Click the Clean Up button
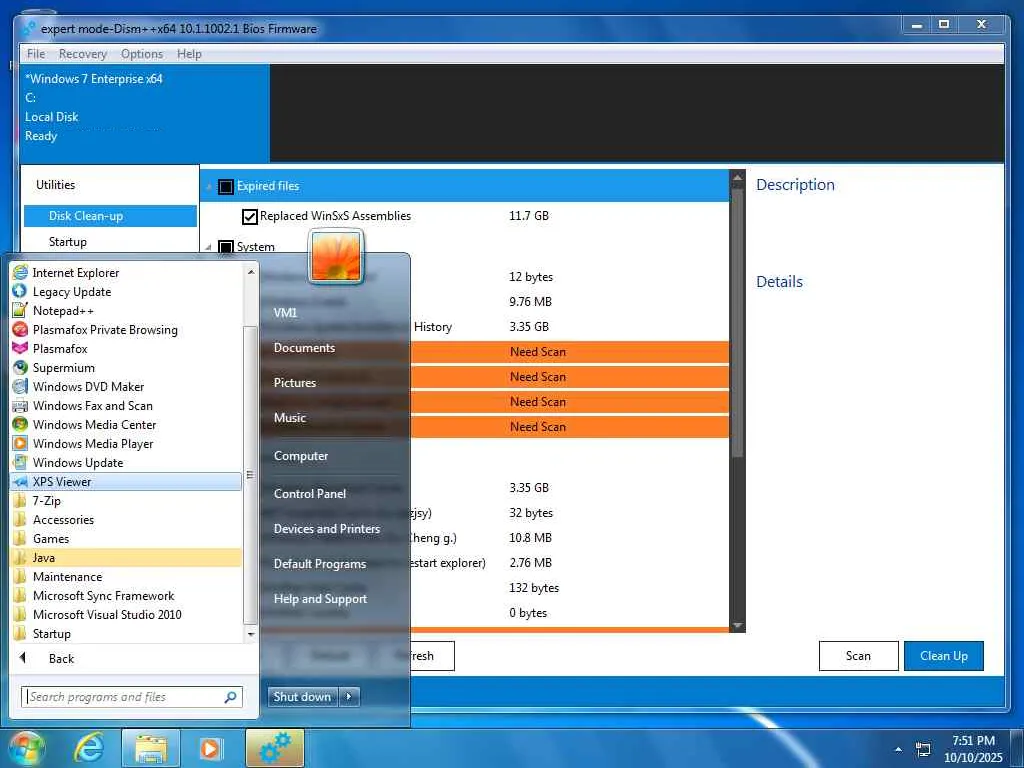The height and width of the screenshot is (768, 1024). pos(944,656)
